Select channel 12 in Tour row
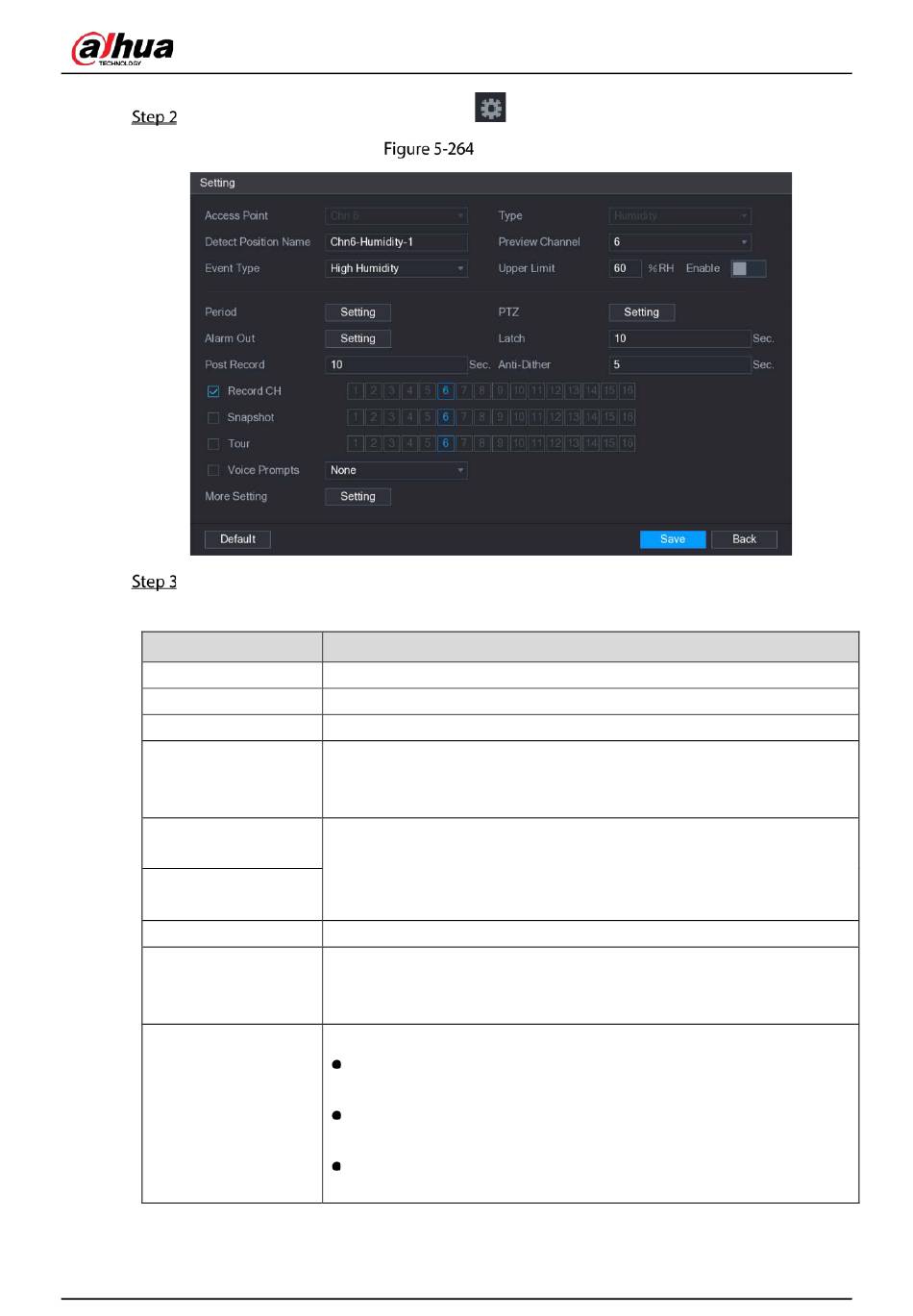The height and width of the screenshot is (1316, 913). click(x=555, y=443)
